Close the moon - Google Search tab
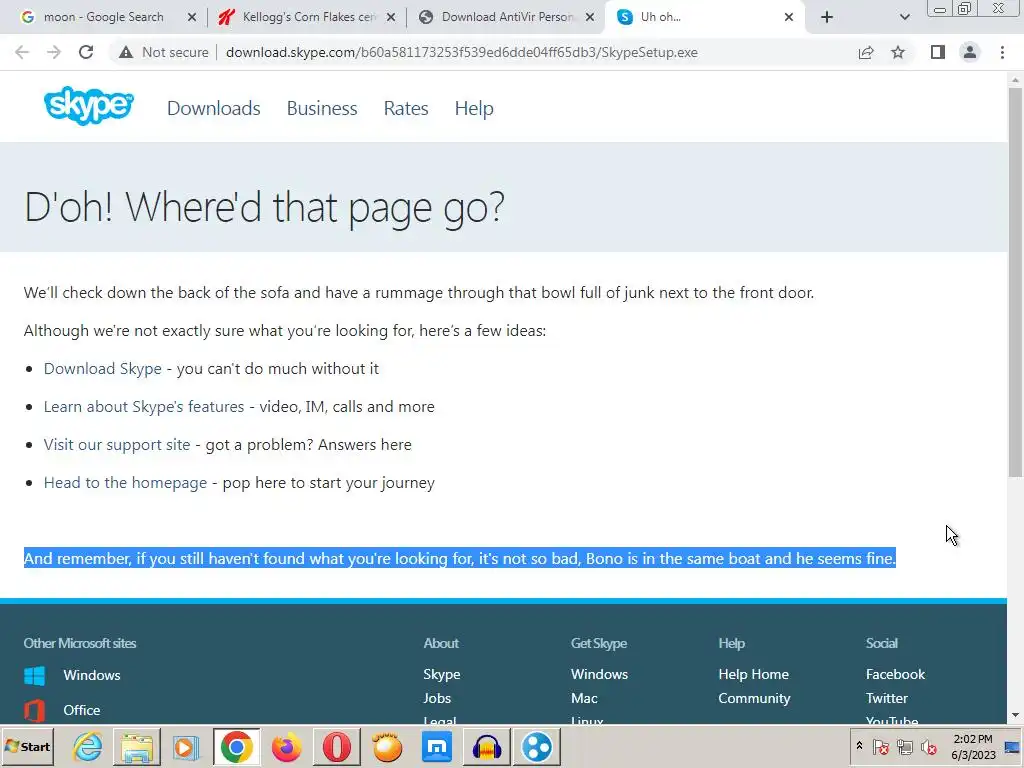 point(192,18)
